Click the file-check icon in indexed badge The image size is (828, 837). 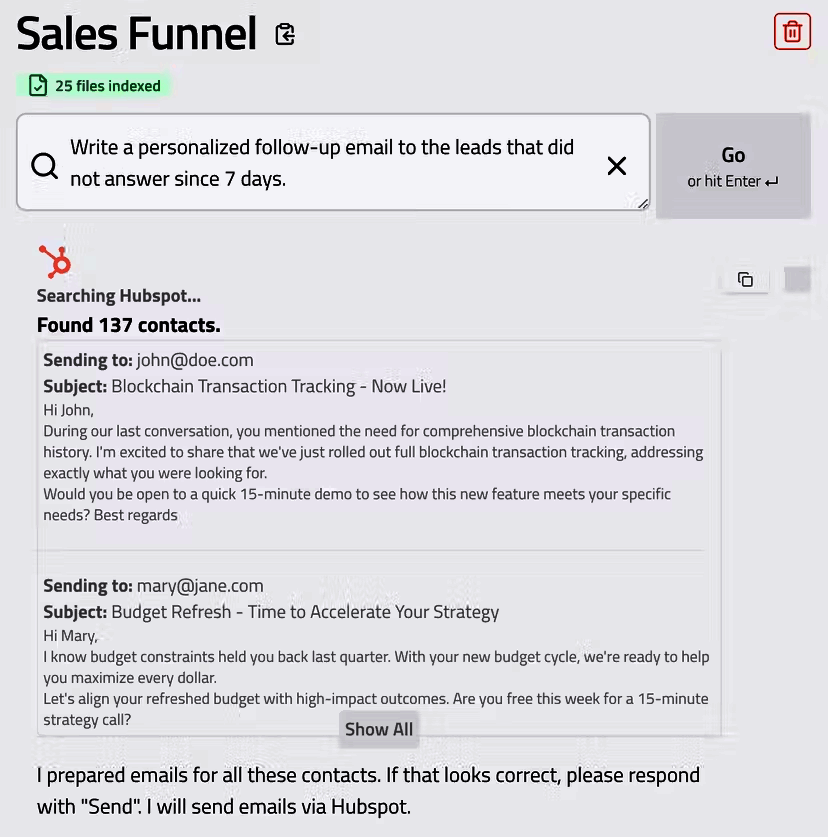(38, 86)
